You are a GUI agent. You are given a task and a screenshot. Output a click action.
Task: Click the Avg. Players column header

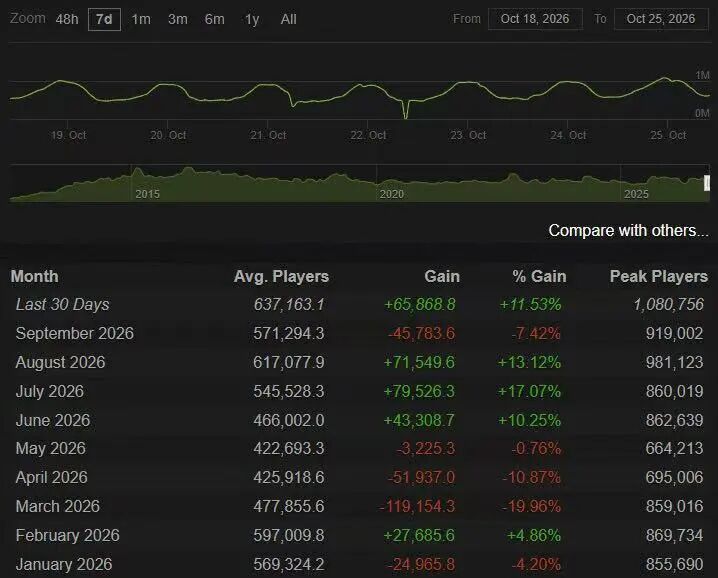(281, 277)
